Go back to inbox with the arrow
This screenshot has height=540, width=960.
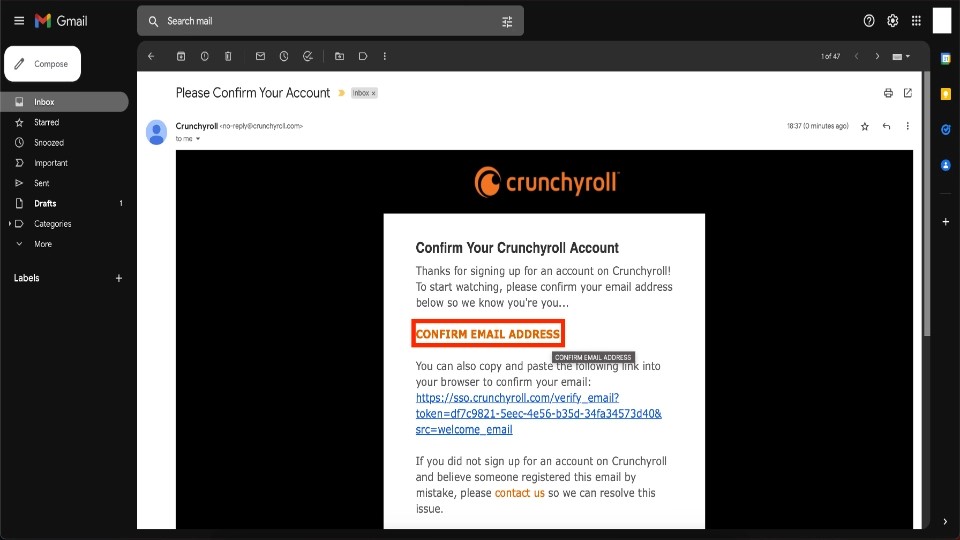click(151, 56)
